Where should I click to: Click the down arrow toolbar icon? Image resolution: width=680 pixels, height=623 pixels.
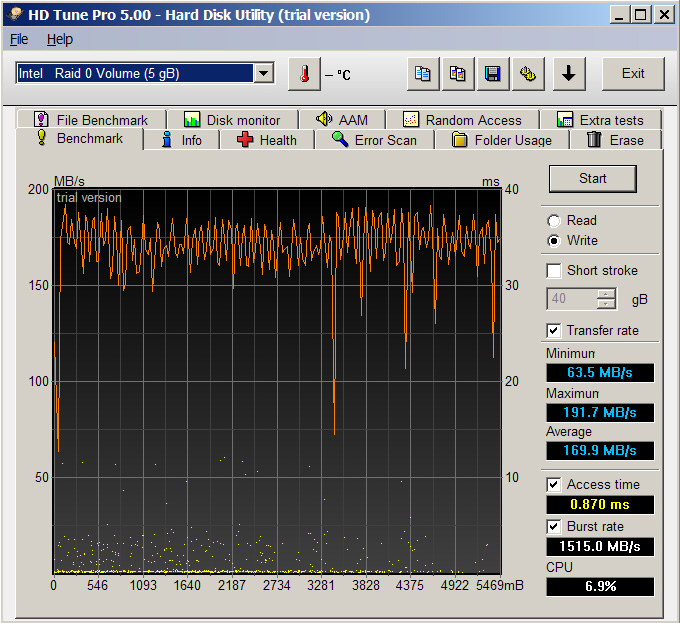568,74
